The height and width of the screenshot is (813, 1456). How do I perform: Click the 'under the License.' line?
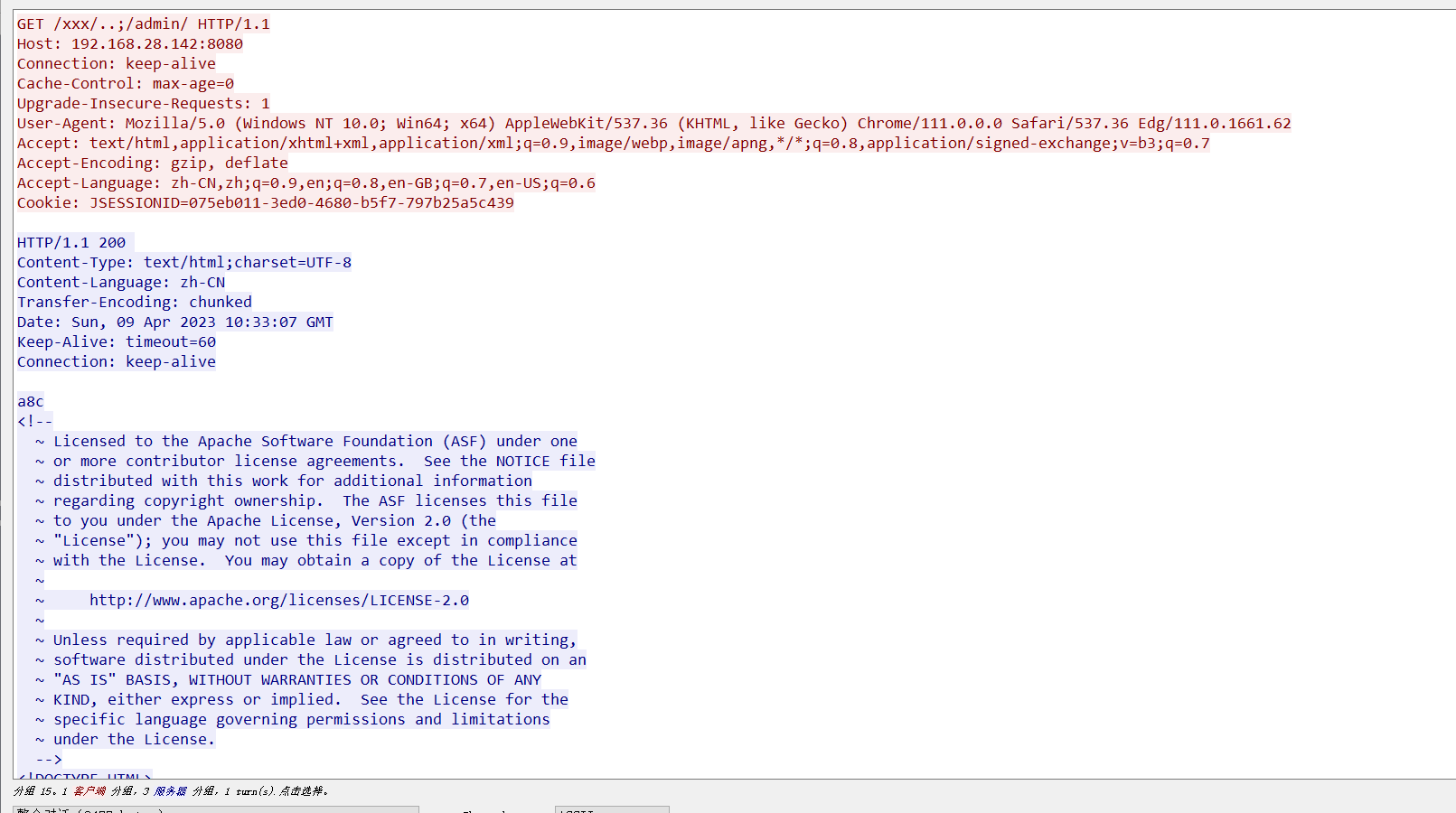click(x=126, y=739)
